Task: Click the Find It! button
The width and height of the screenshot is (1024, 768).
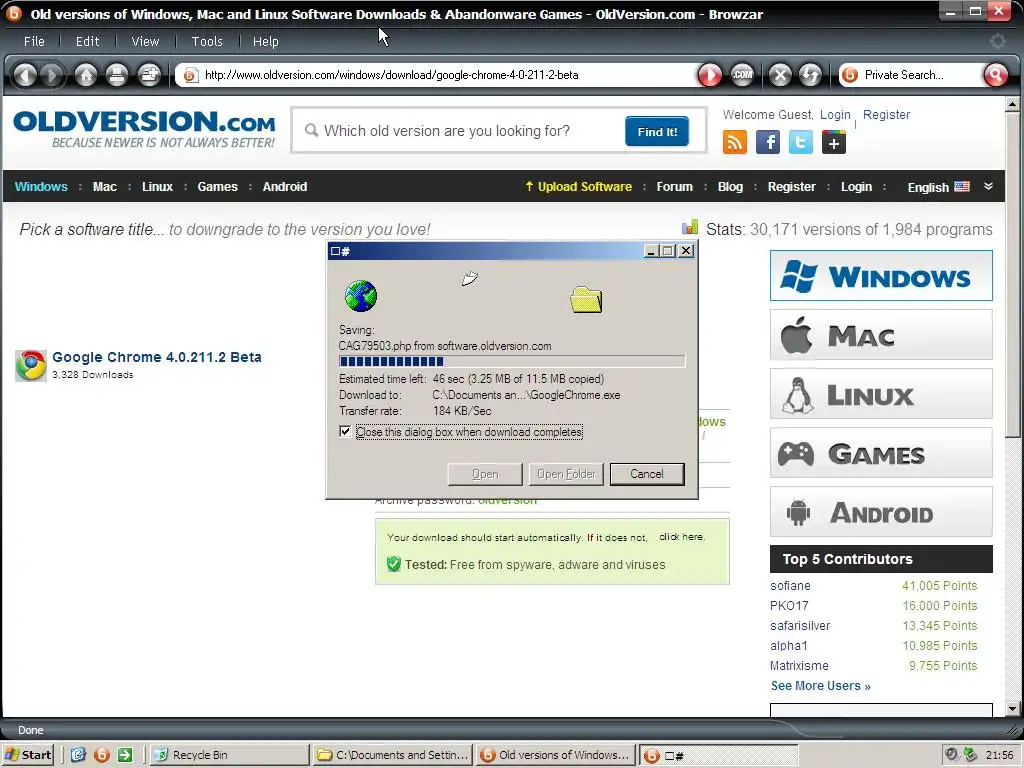Action: (657, 131)
